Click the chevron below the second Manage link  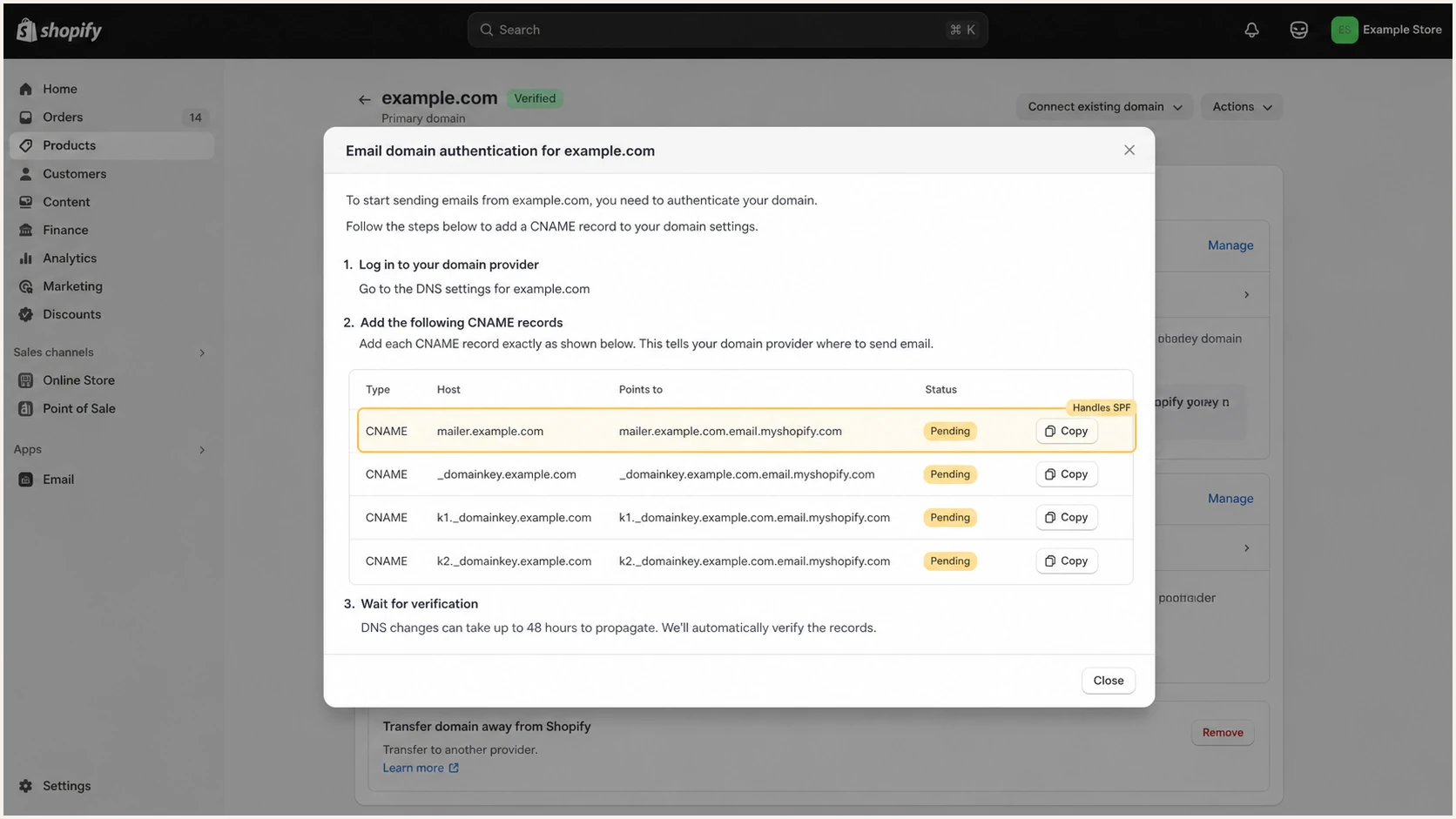1246,548
